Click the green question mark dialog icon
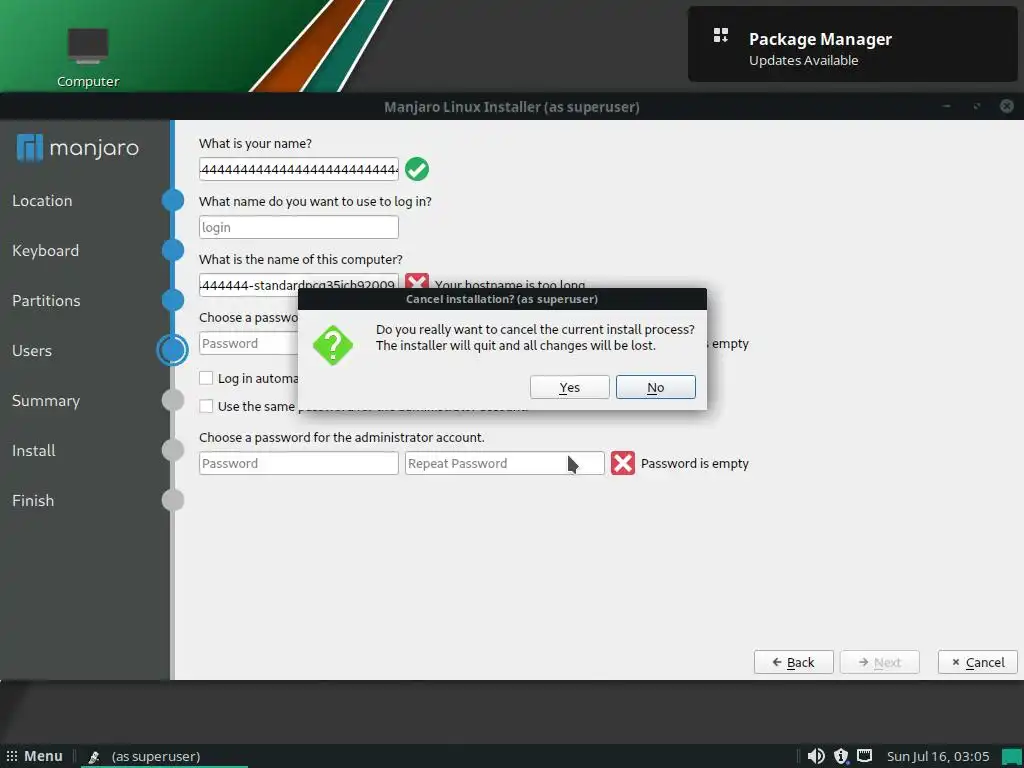This screenshot has height=768, width=1024. click(x=333, y=345)
